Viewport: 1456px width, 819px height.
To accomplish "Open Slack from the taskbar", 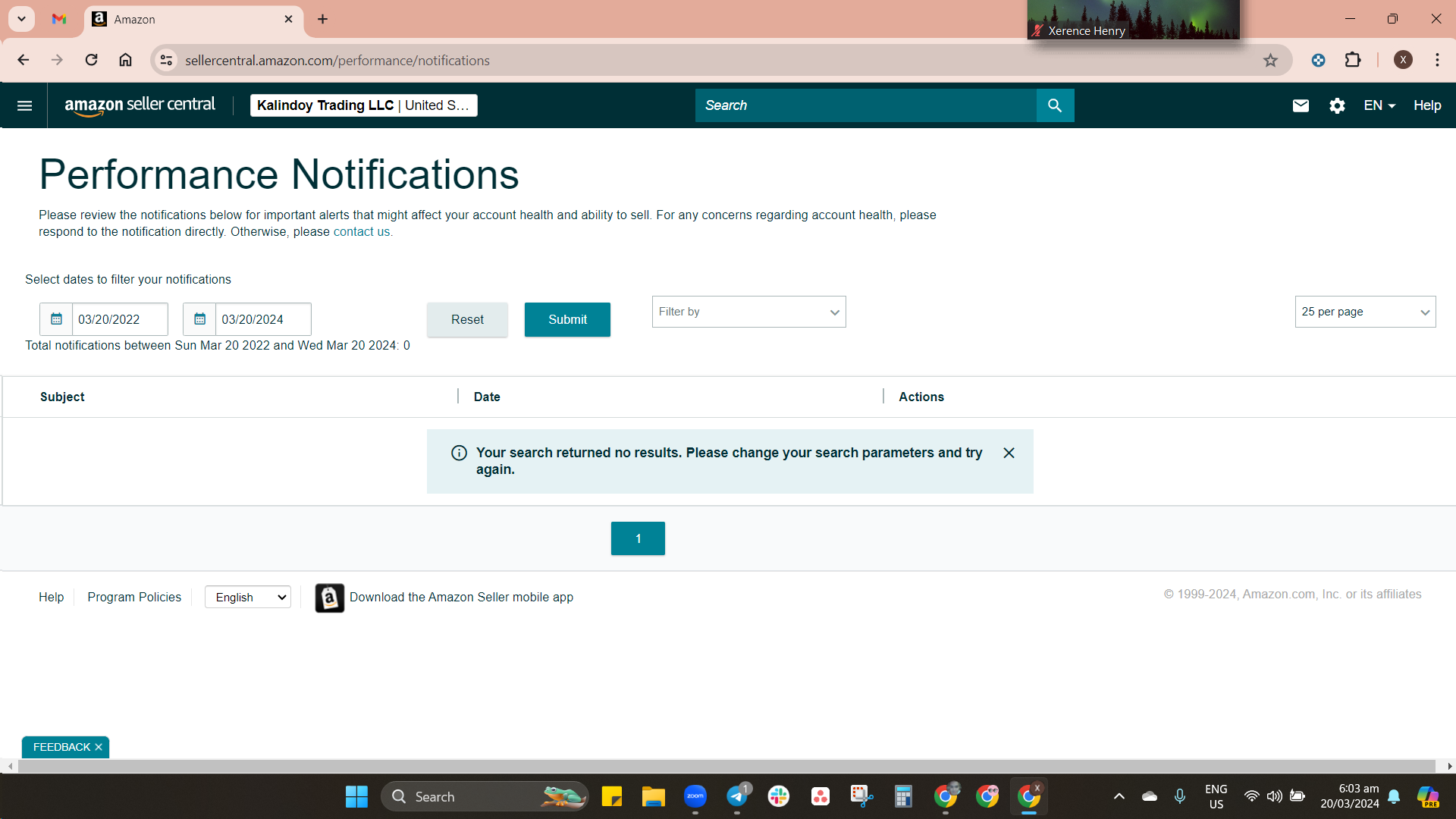I will point(779,796).
